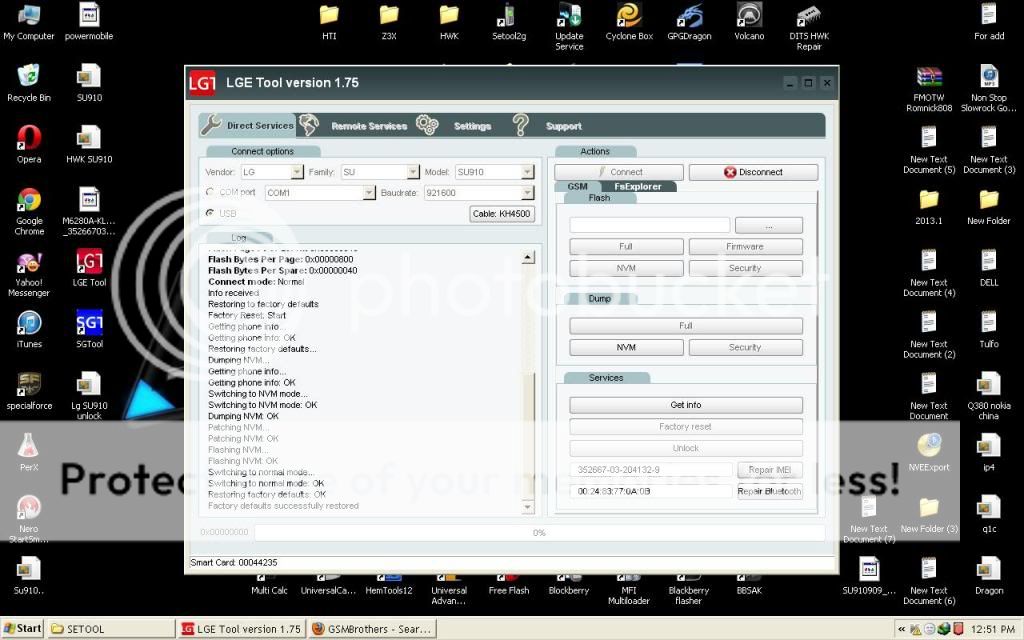Open the SGTool desktop icon
1024x640 pixels.
click(x=89, y=330)
